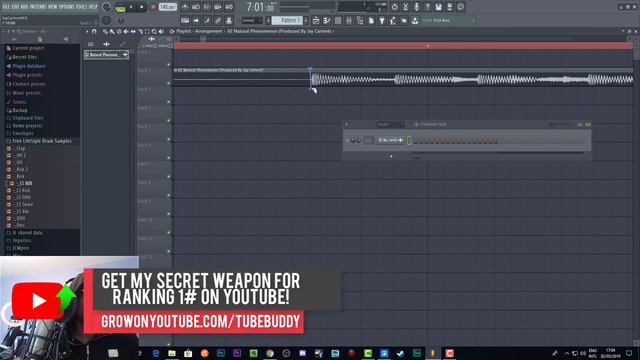Click the render audio export icon
The image size is (640, 360).
[449, 7]
